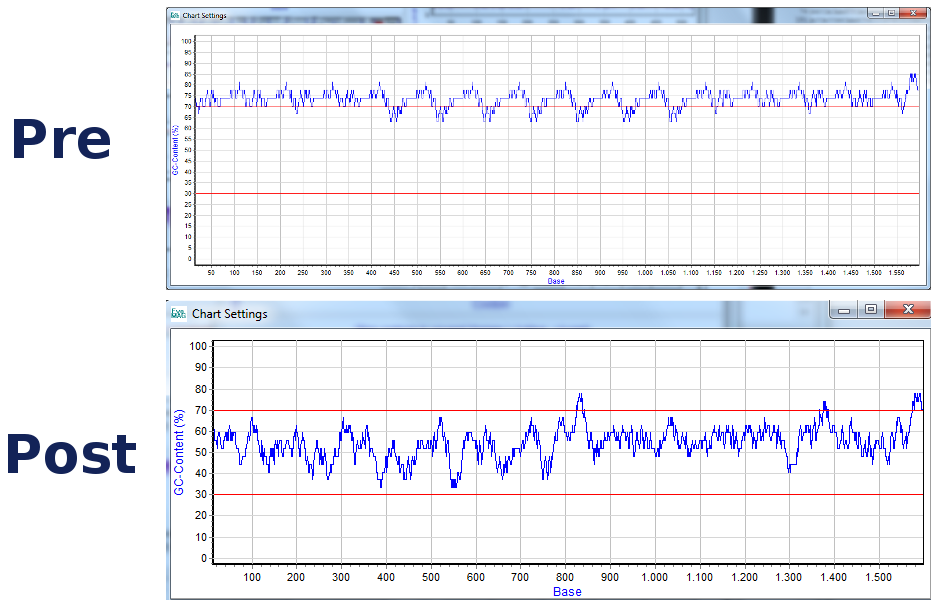This screenshot has height=606, width=941.
Task: Click the GC-Content (%) axis label in Post chart
Action: [x=180, y=452]
